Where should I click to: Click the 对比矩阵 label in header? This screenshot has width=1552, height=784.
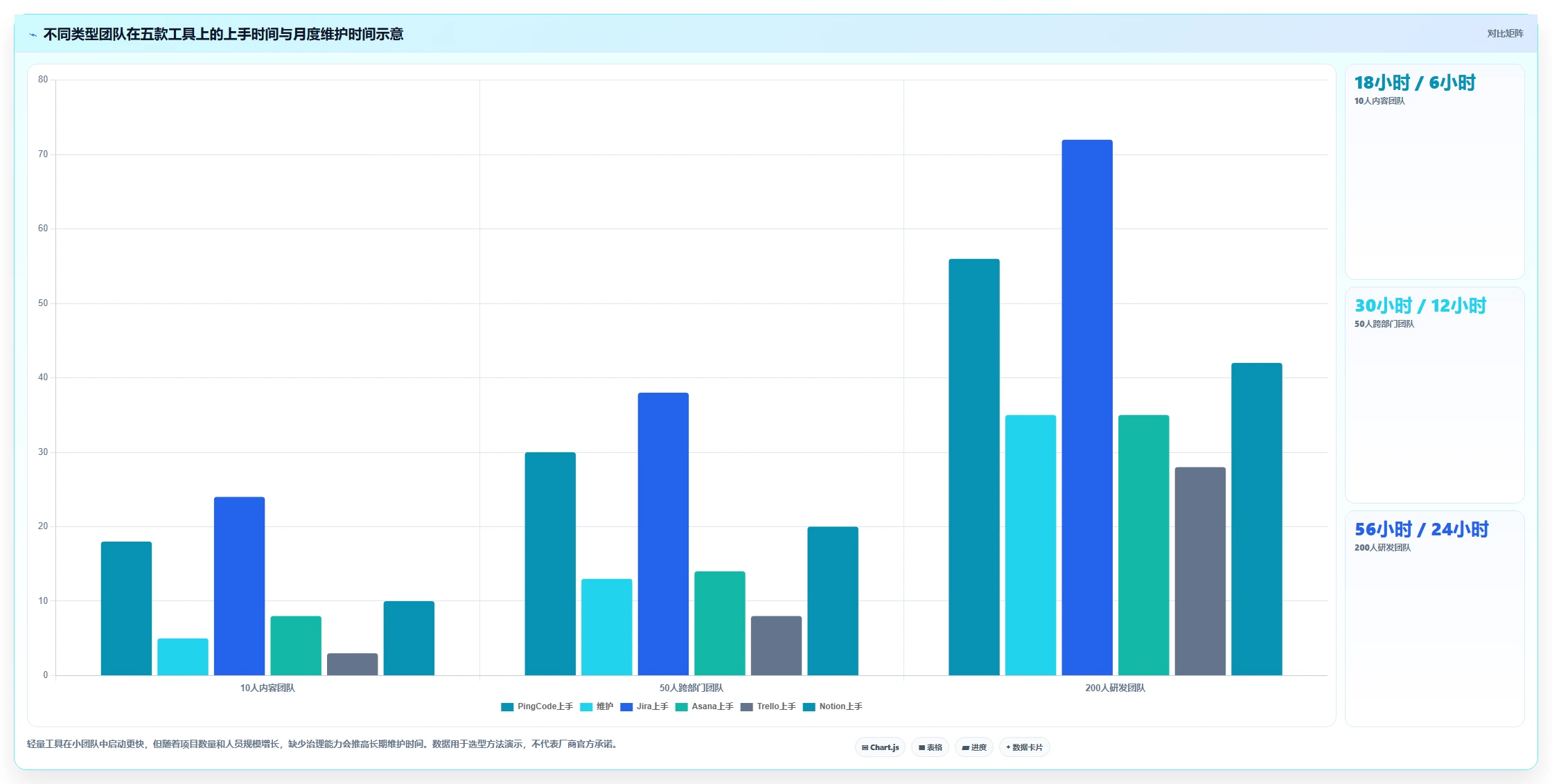(x=1505, y=33)
